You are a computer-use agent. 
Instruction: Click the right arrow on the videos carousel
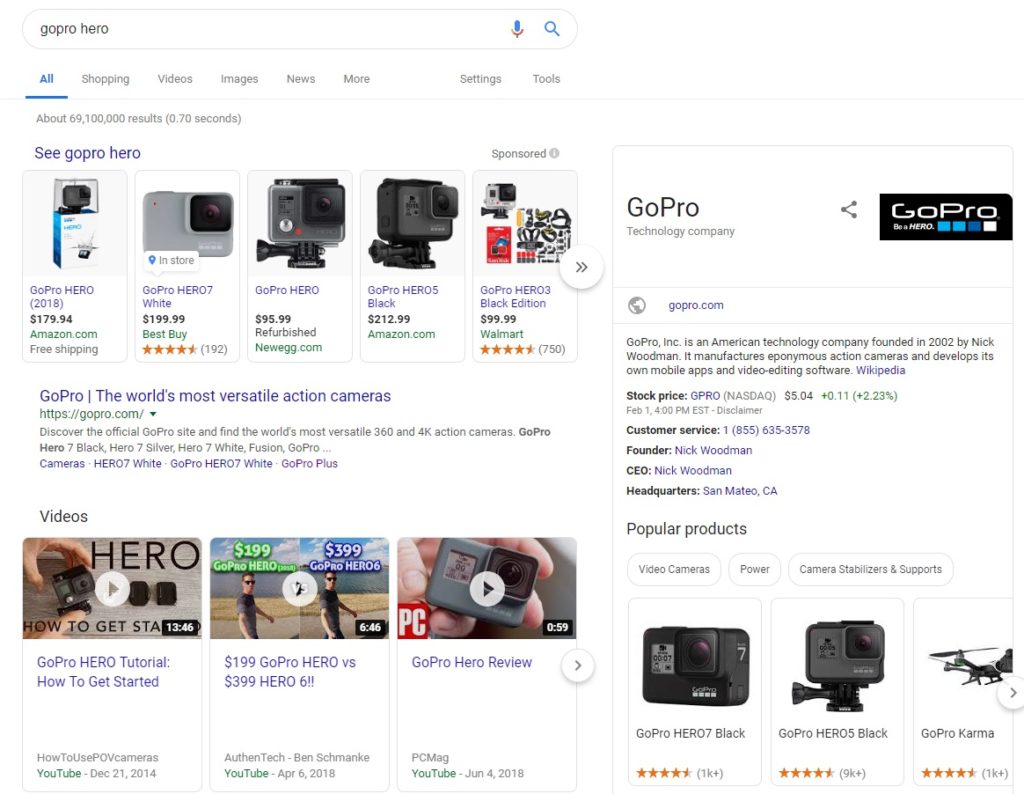point(578,665)
